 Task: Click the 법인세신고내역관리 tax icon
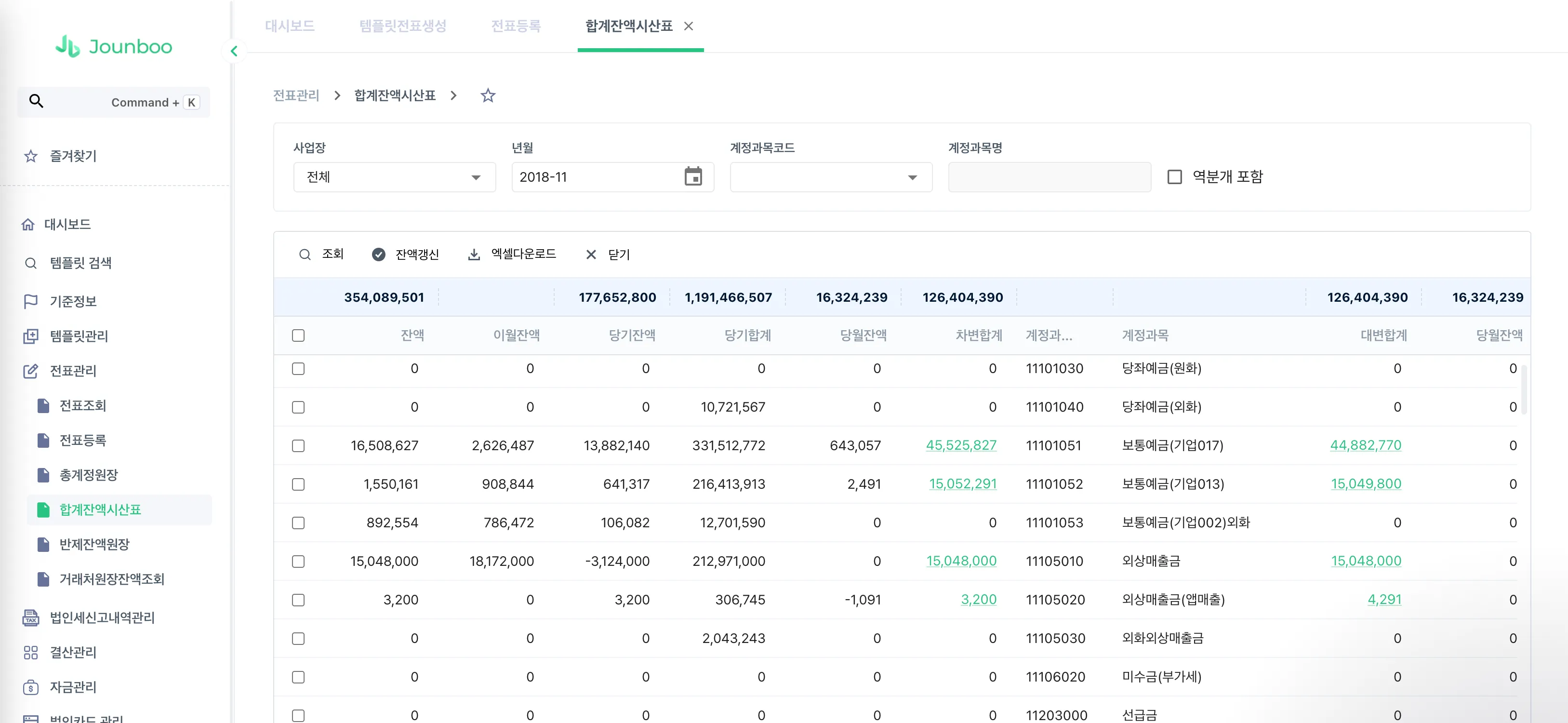point(30,617)
